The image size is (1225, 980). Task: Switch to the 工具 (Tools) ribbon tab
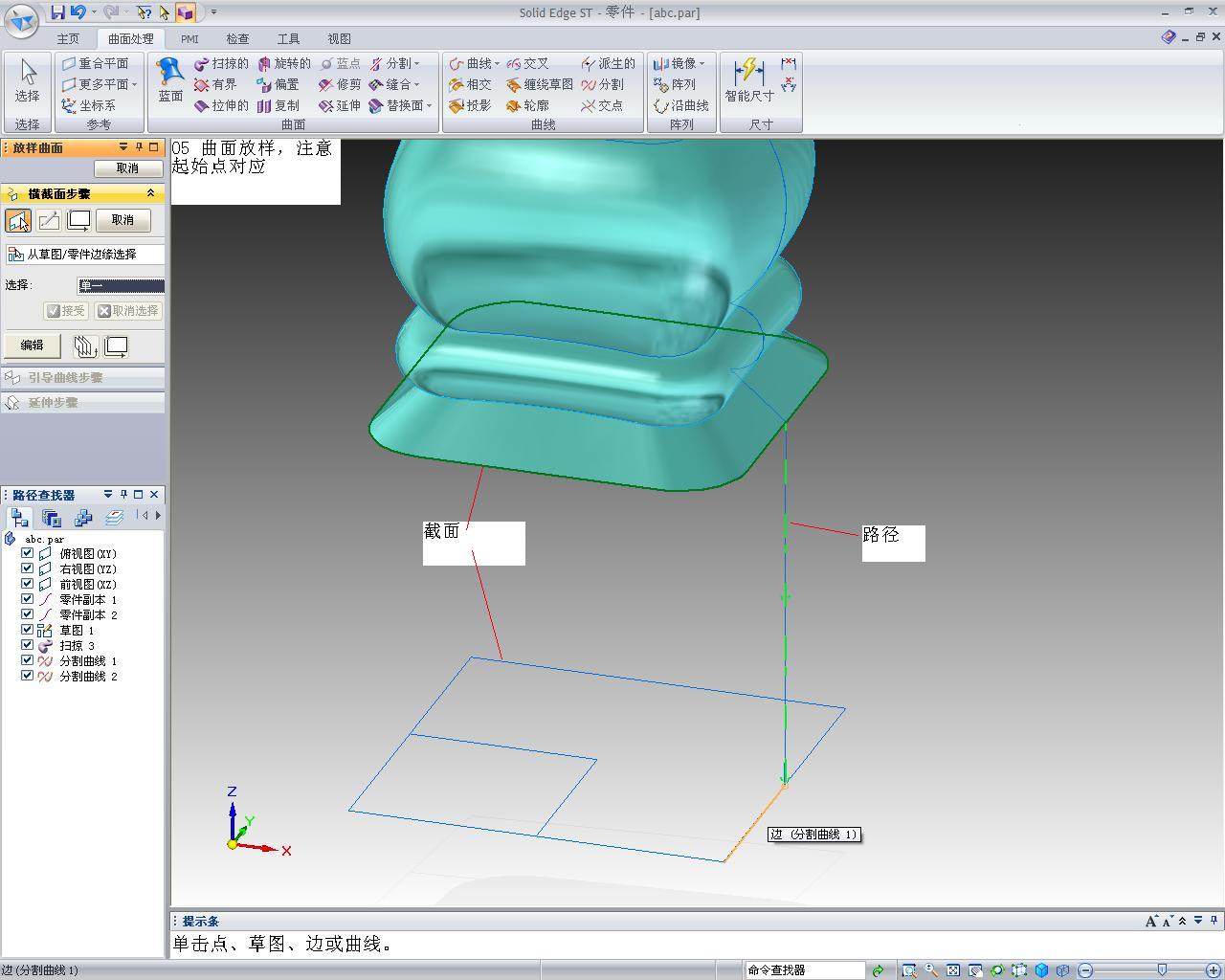[x=288, y=39]
